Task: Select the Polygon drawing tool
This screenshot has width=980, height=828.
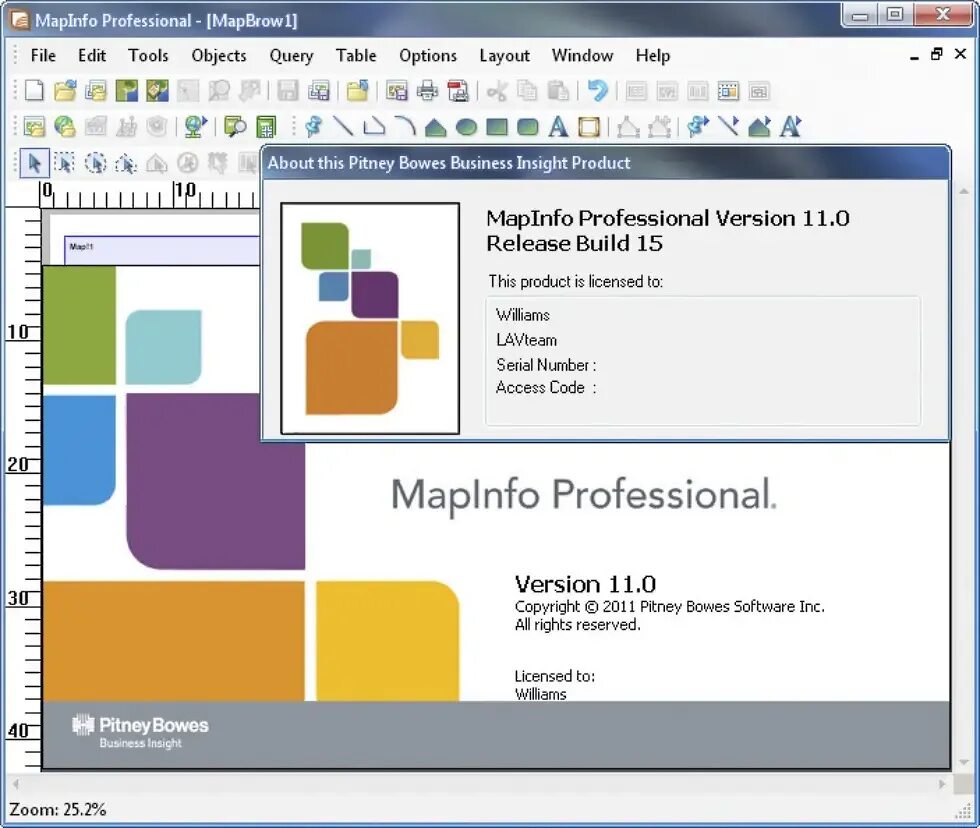Action: click(x=436, y=127)
